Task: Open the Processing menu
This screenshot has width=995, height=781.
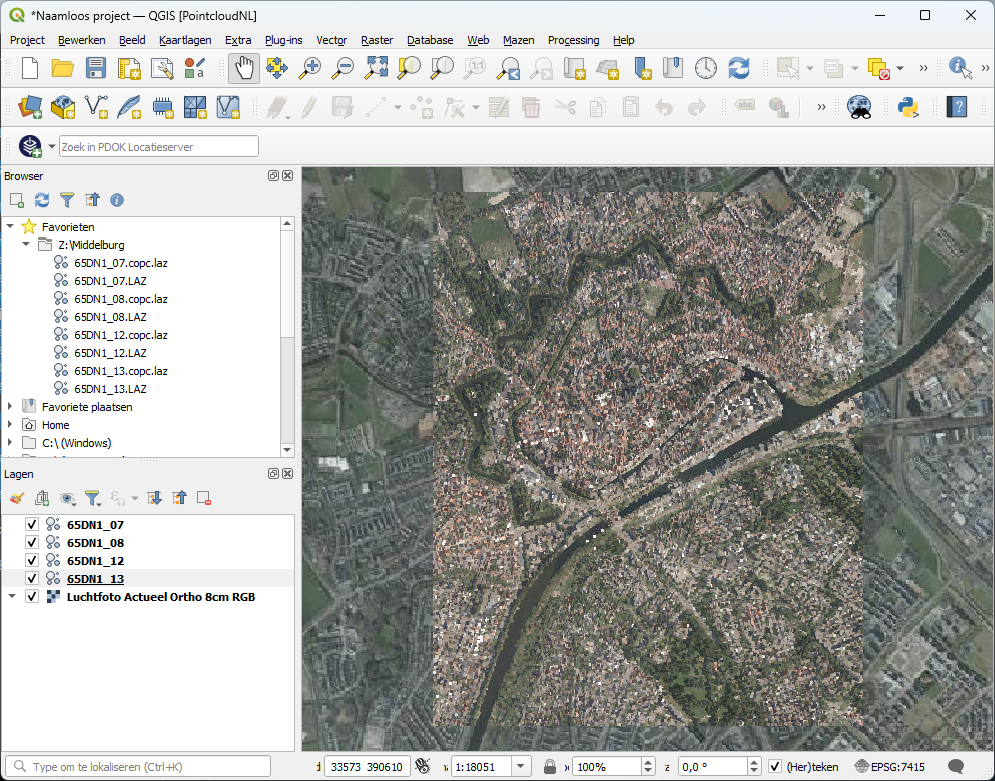Action: 573,40
